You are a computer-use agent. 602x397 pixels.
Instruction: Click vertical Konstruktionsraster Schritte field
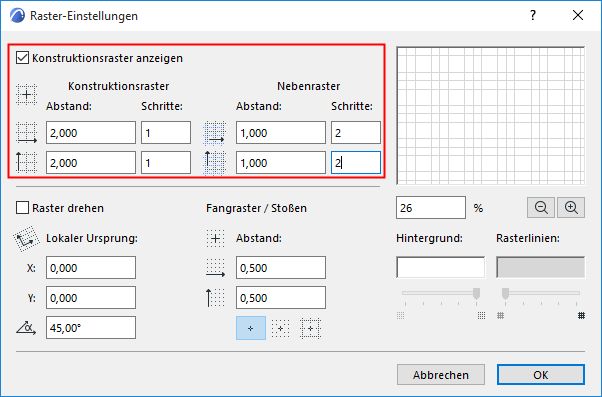pos(166,163)
